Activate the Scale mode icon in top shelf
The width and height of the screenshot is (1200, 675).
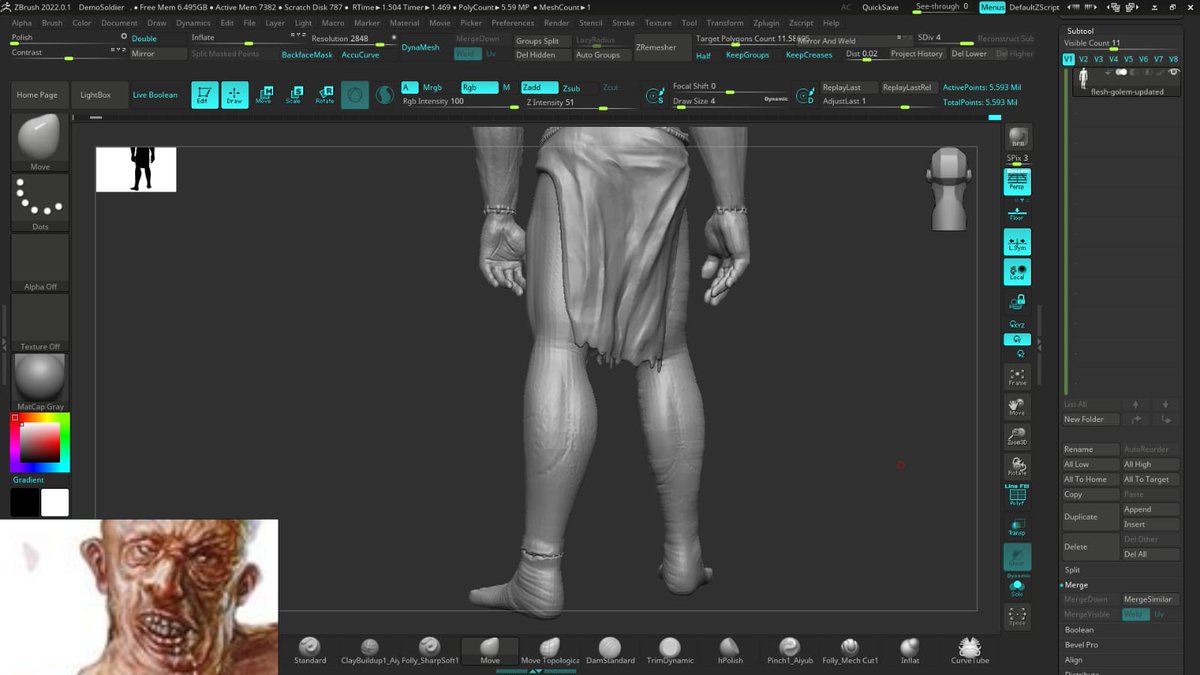[x=294, y=94]
